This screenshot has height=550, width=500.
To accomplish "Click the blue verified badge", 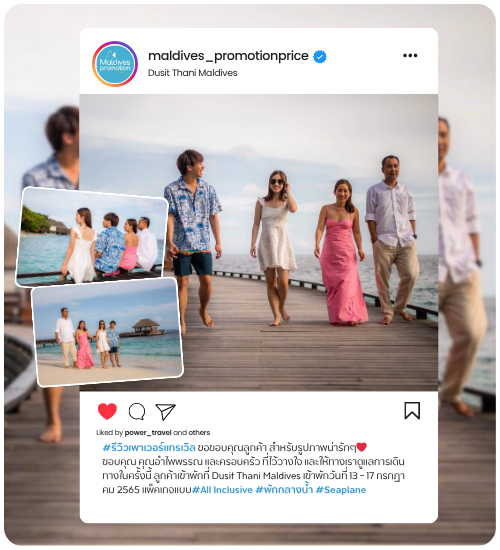I will click(x=320, y=56).
